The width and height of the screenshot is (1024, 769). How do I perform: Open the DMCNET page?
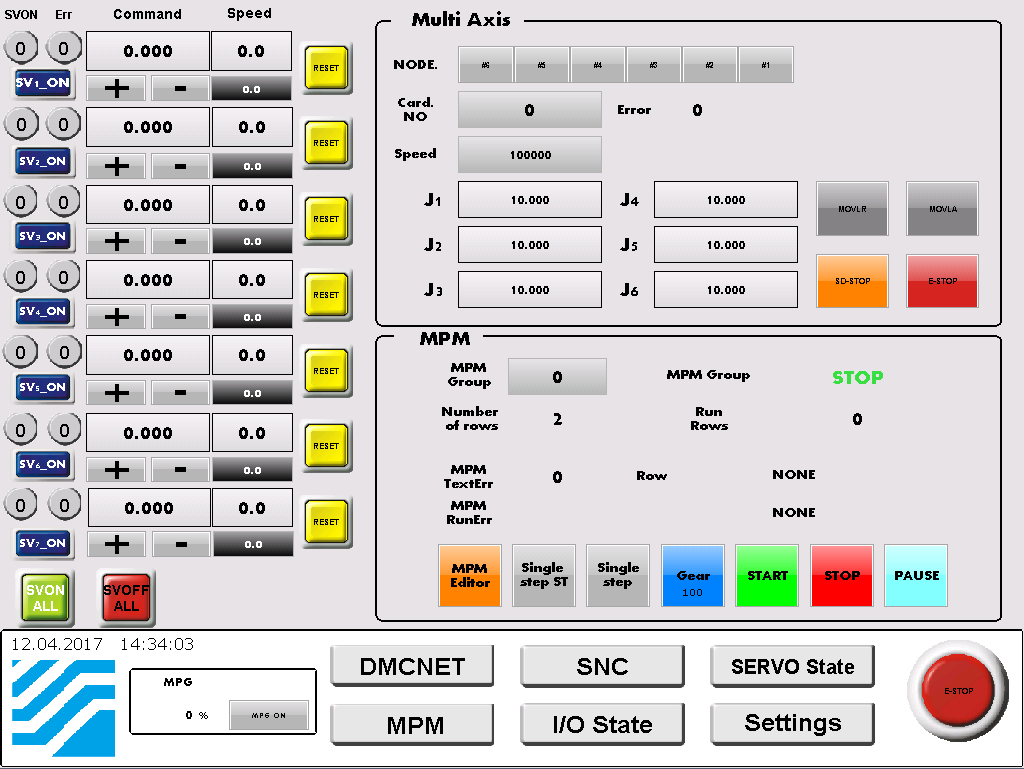tap(413, 667)
